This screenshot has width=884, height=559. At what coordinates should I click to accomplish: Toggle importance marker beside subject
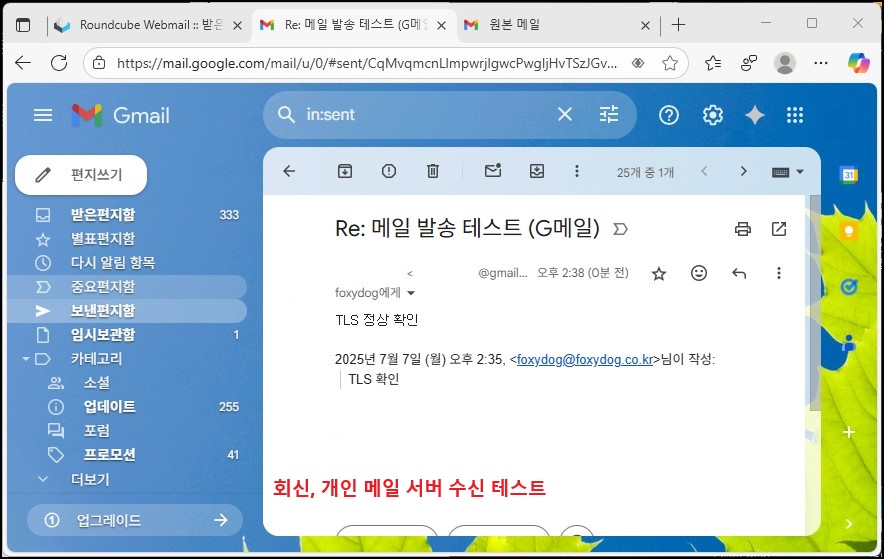click(x=620, y=229)
